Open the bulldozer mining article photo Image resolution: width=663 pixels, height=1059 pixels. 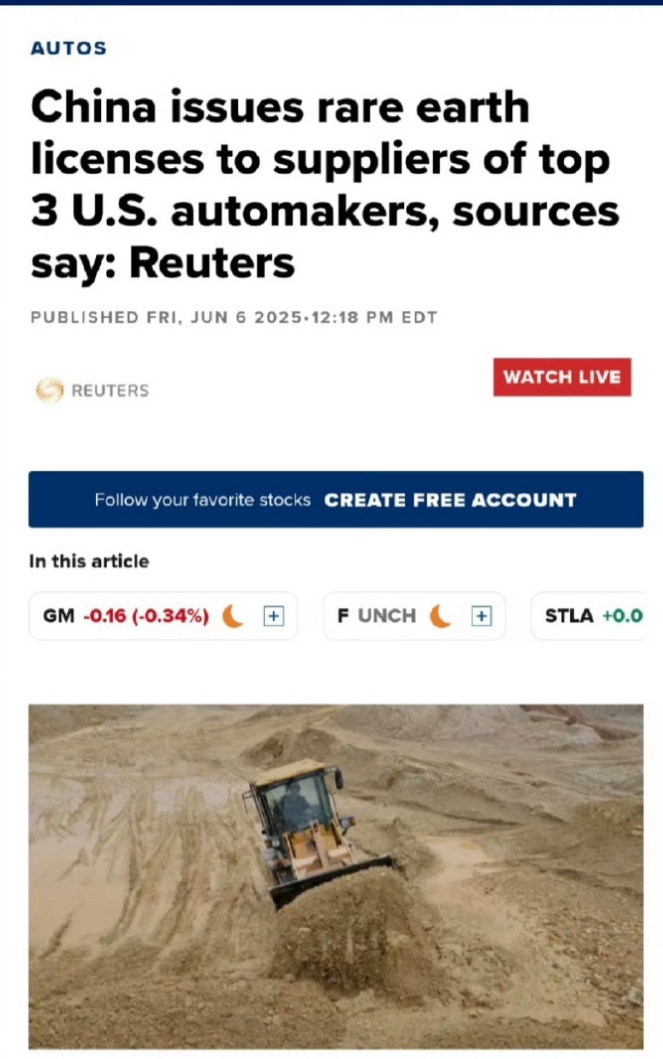(336, 876)
